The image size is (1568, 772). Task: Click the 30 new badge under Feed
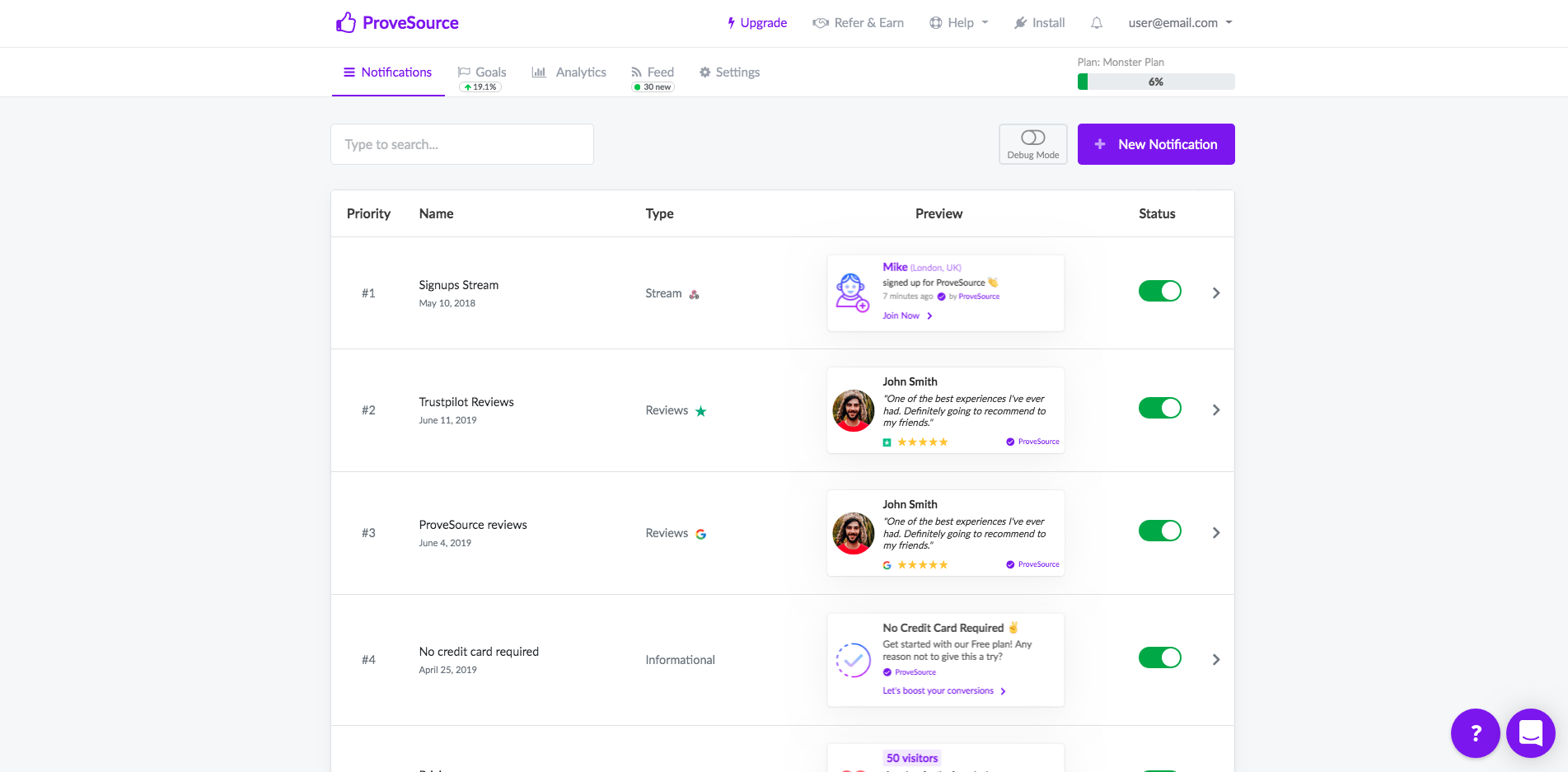coord(653,87)
